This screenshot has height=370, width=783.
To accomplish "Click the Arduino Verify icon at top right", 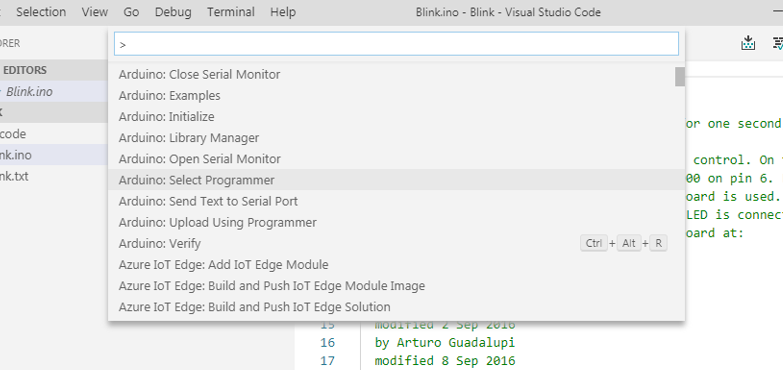I will 778,43.
